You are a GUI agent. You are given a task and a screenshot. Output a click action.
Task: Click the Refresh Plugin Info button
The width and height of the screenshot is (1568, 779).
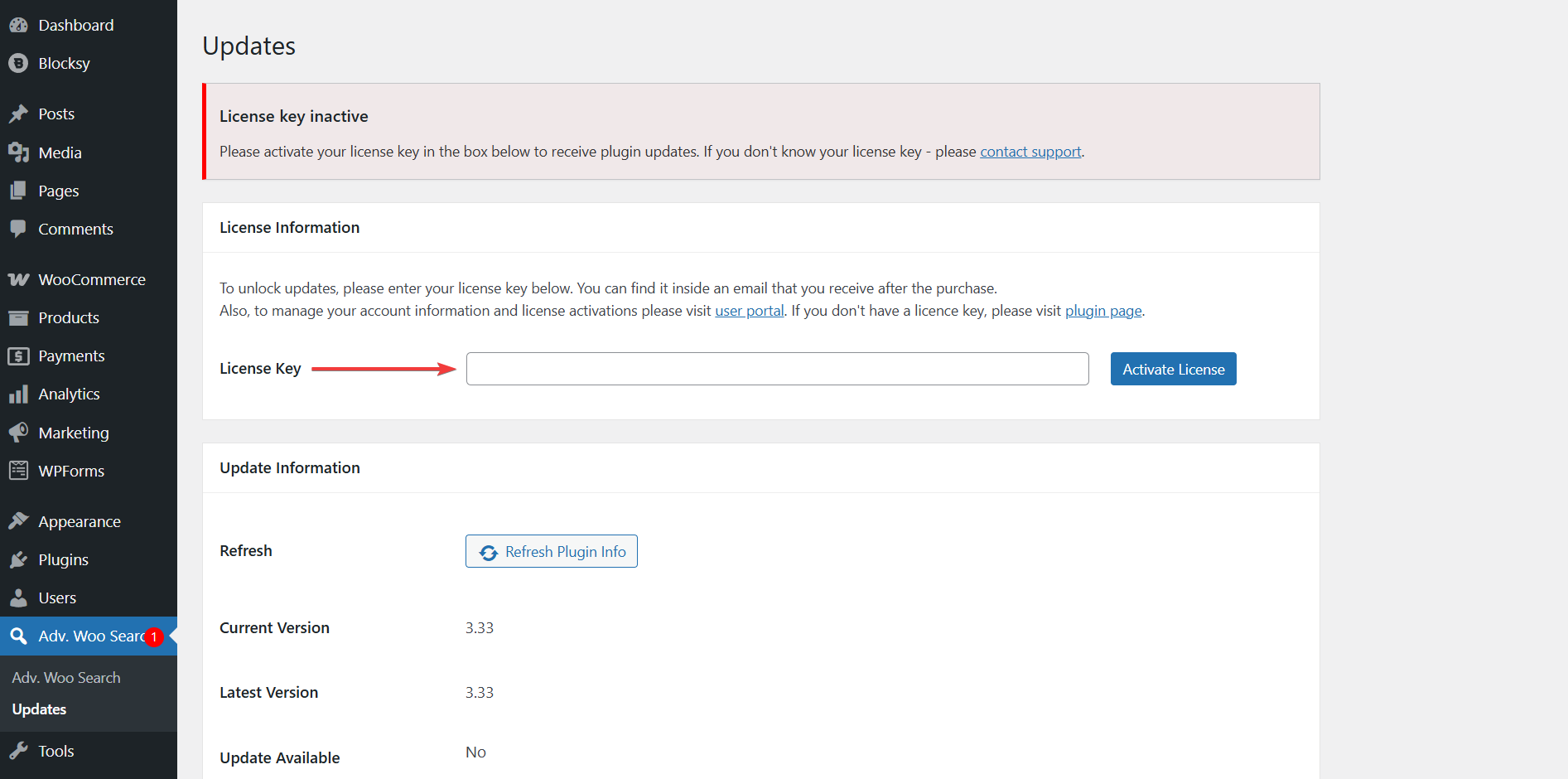tap(552, 551)
